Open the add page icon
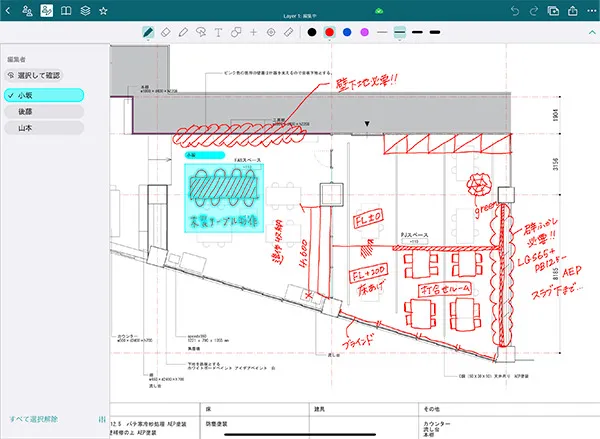The height and width of the screenshot is (439, 600). coord(553,11)
